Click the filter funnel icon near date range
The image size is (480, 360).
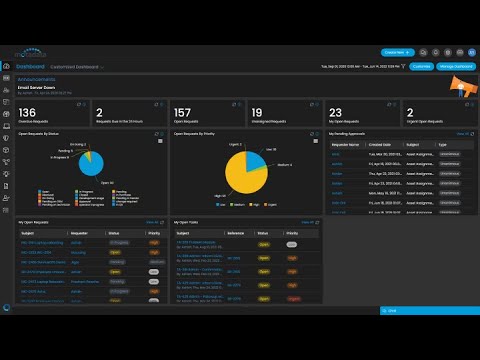point(403,66)
